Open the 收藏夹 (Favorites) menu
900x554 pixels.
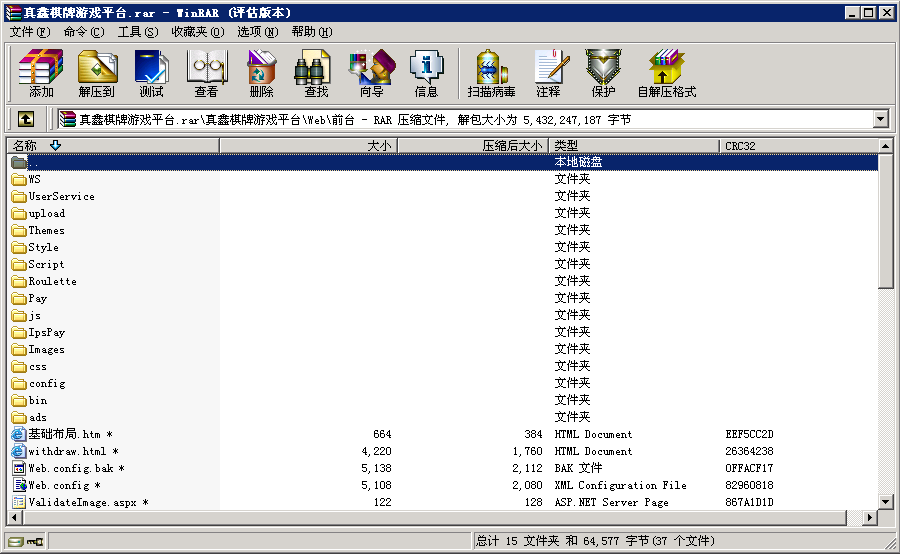(195, 32)
